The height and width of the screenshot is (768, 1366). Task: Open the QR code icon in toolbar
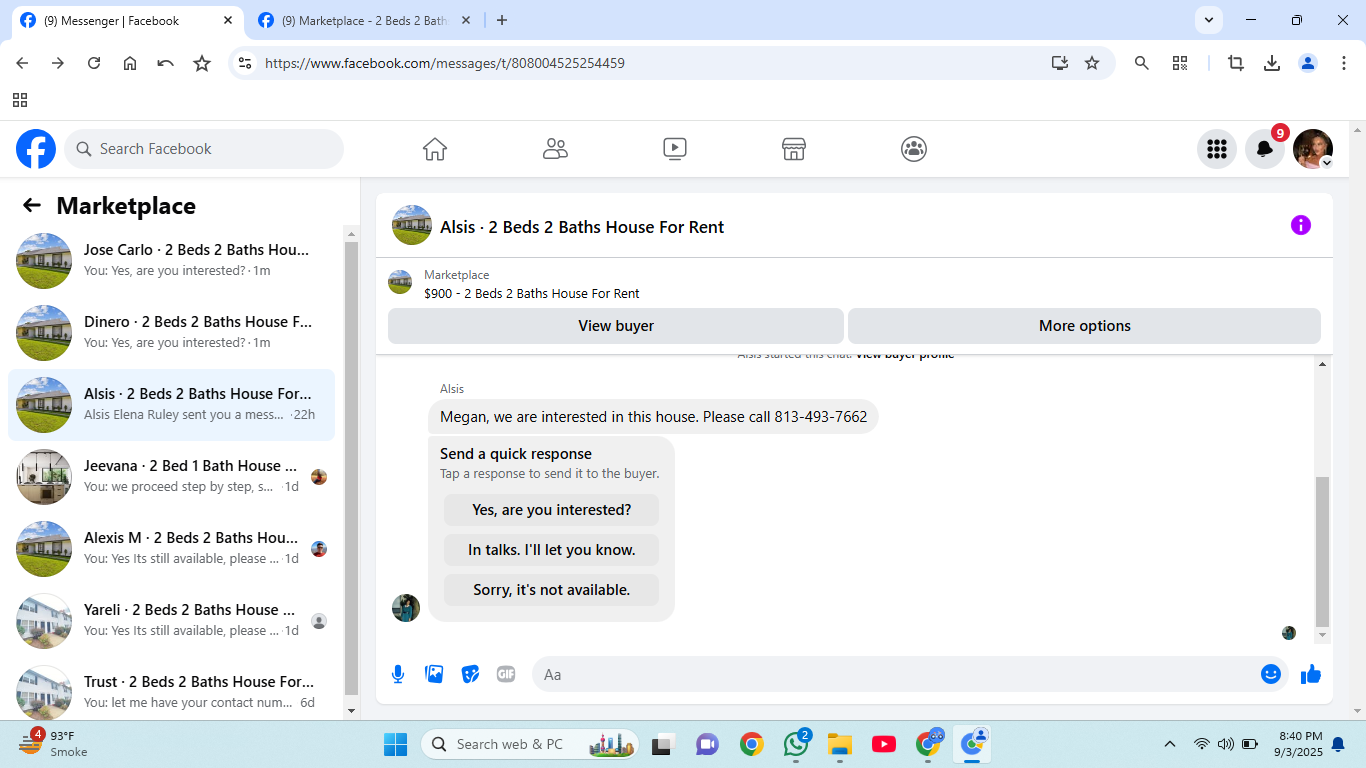click(1180, 63)
